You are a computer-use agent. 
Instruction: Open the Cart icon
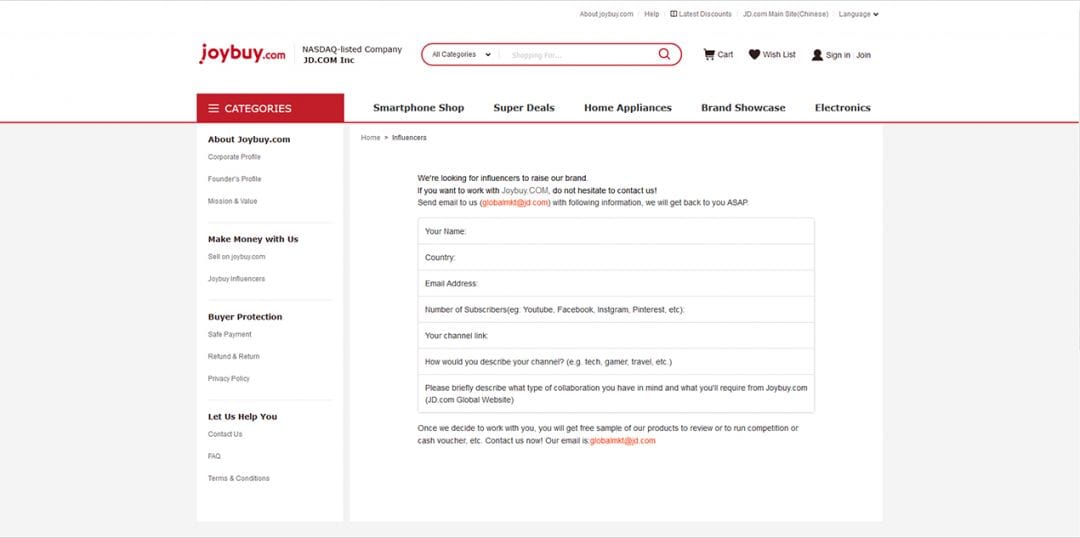[709, 54]
